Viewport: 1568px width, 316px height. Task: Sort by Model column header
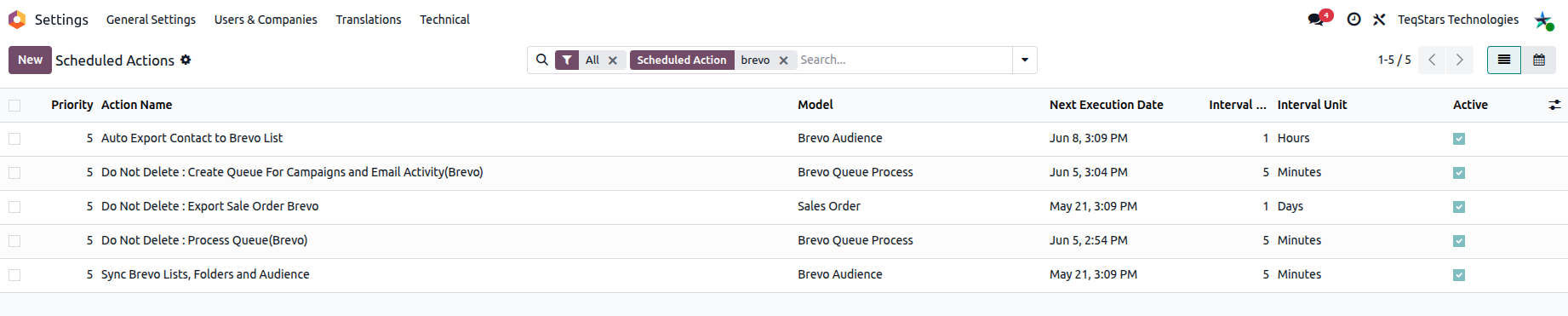pyautogui.click(x=815, y=105)
